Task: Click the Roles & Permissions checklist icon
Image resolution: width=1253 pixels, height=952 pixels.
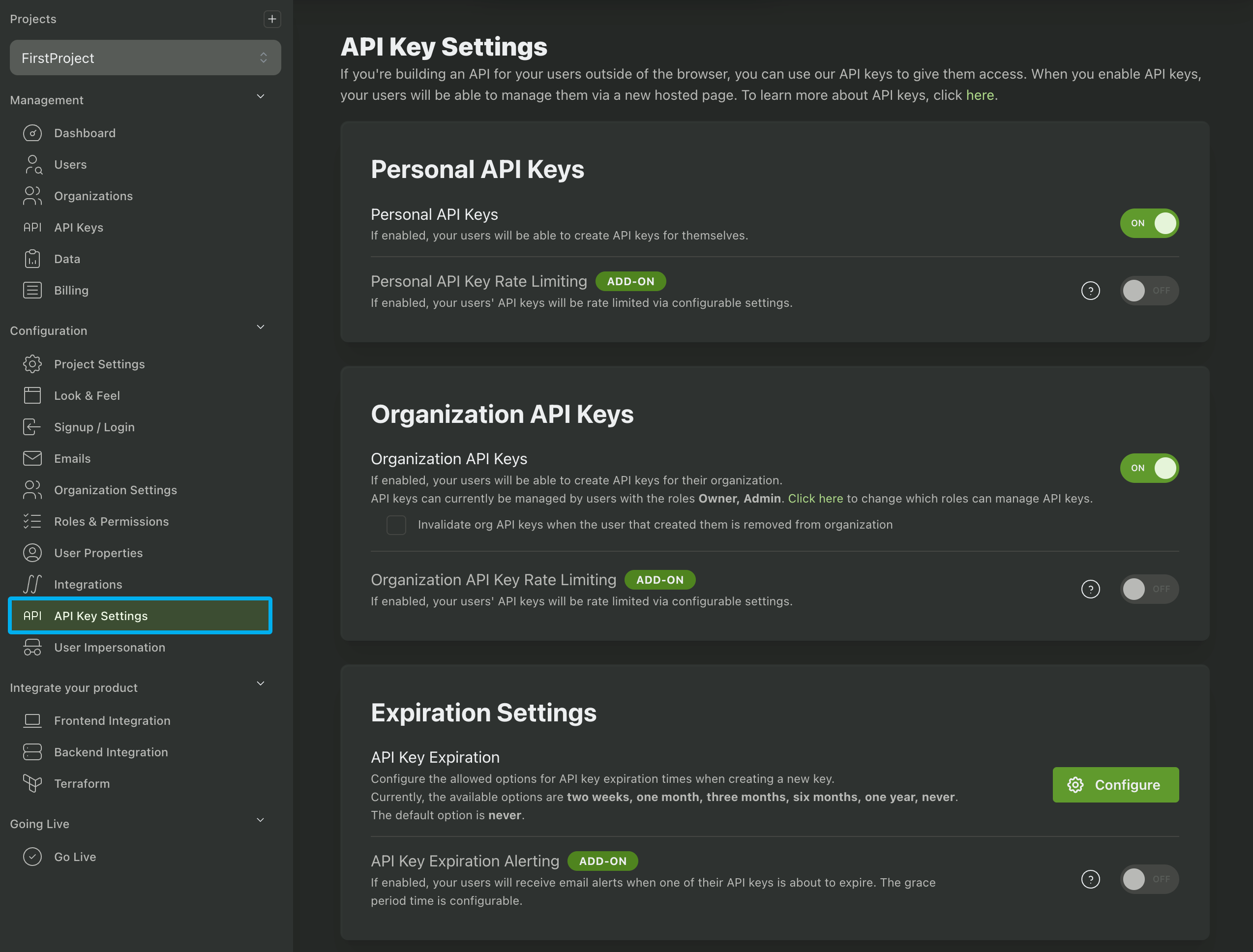Action: [x=32, y=521]
